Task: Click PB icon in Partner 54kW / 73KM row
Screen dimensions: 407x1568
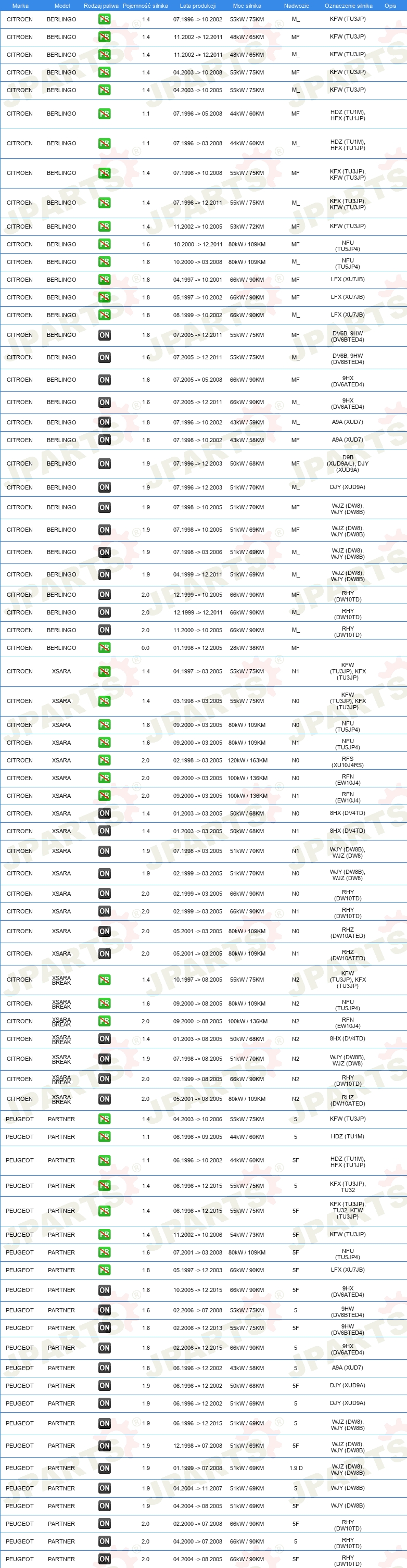Action: pyautogui.click(x=105, y=1234)
